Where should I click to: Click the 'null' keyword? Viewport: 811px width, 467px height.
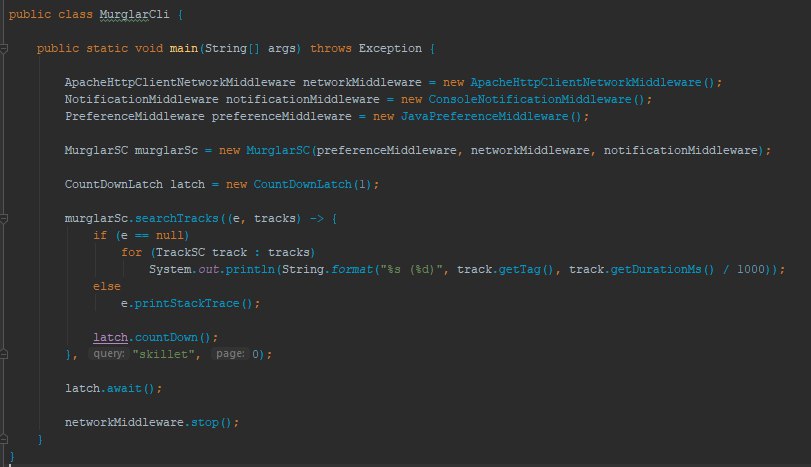(x=169, y=235)
